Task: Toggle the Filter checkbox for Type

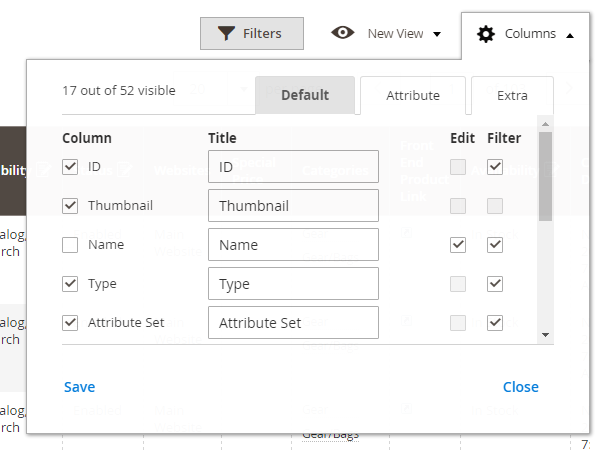Action: pyautogui.click(x=495, y=284)
